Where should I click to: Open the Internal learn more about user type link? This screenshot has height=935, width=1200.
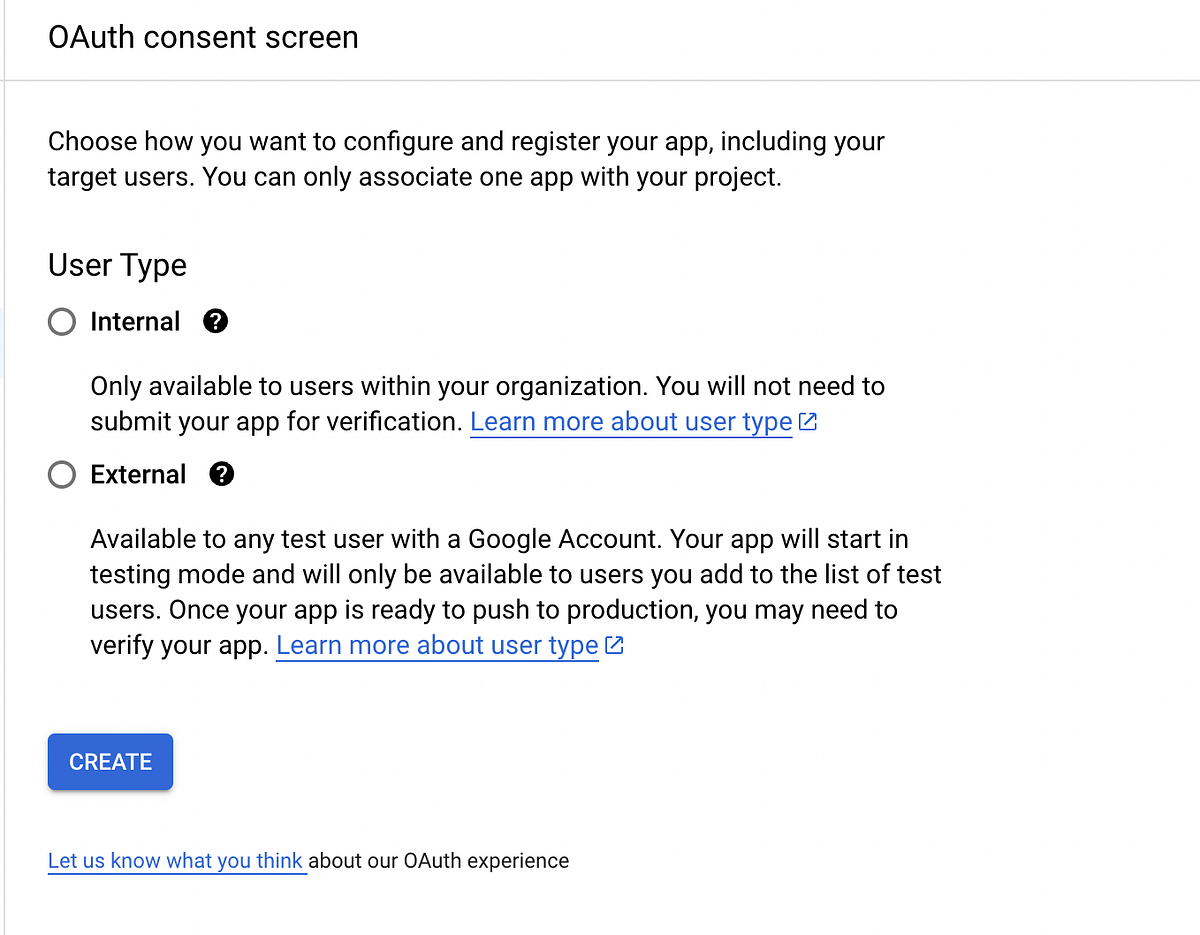coord(630,421)
